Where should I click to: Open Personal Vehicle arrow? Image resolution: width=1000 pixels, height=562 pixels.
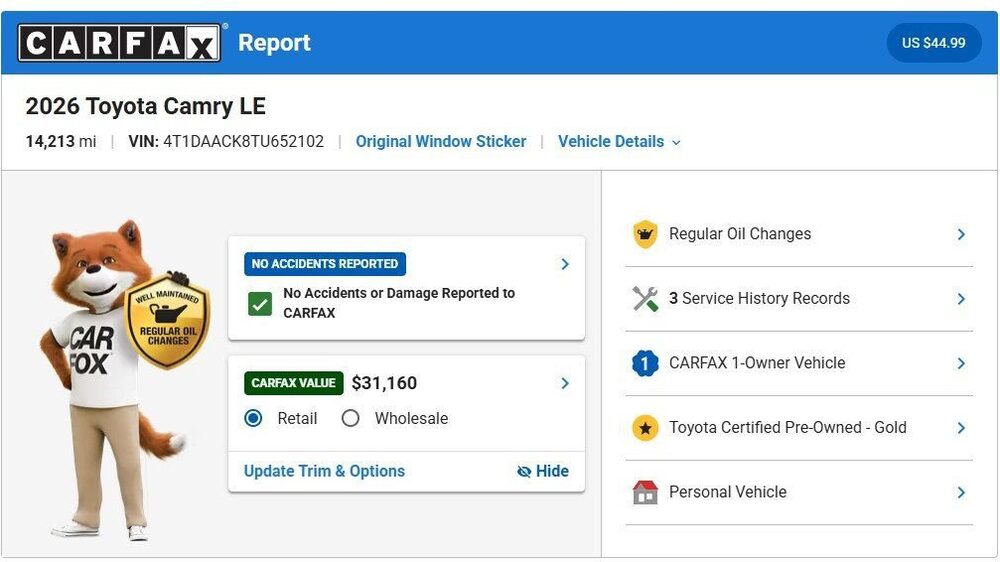(961, 492)
